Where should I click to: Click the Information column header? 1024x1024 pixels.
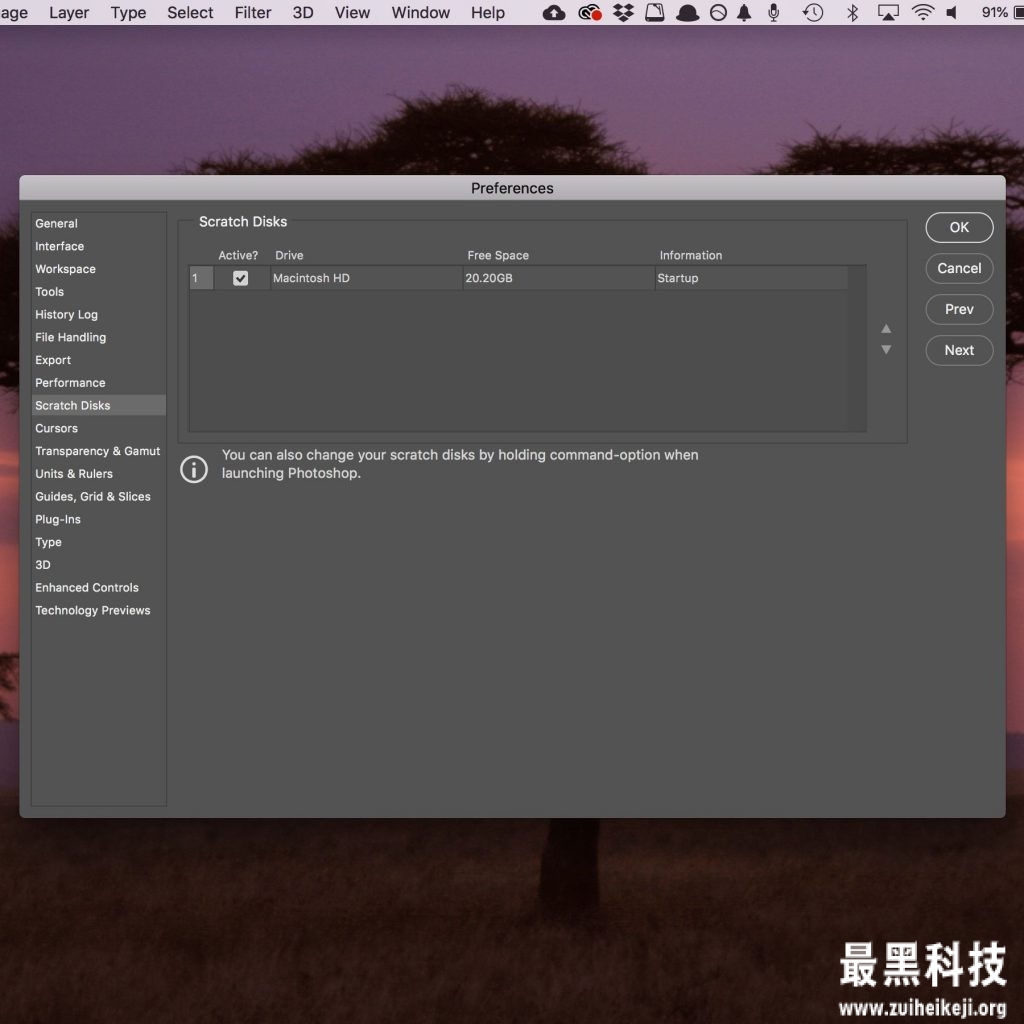(690, 255)
